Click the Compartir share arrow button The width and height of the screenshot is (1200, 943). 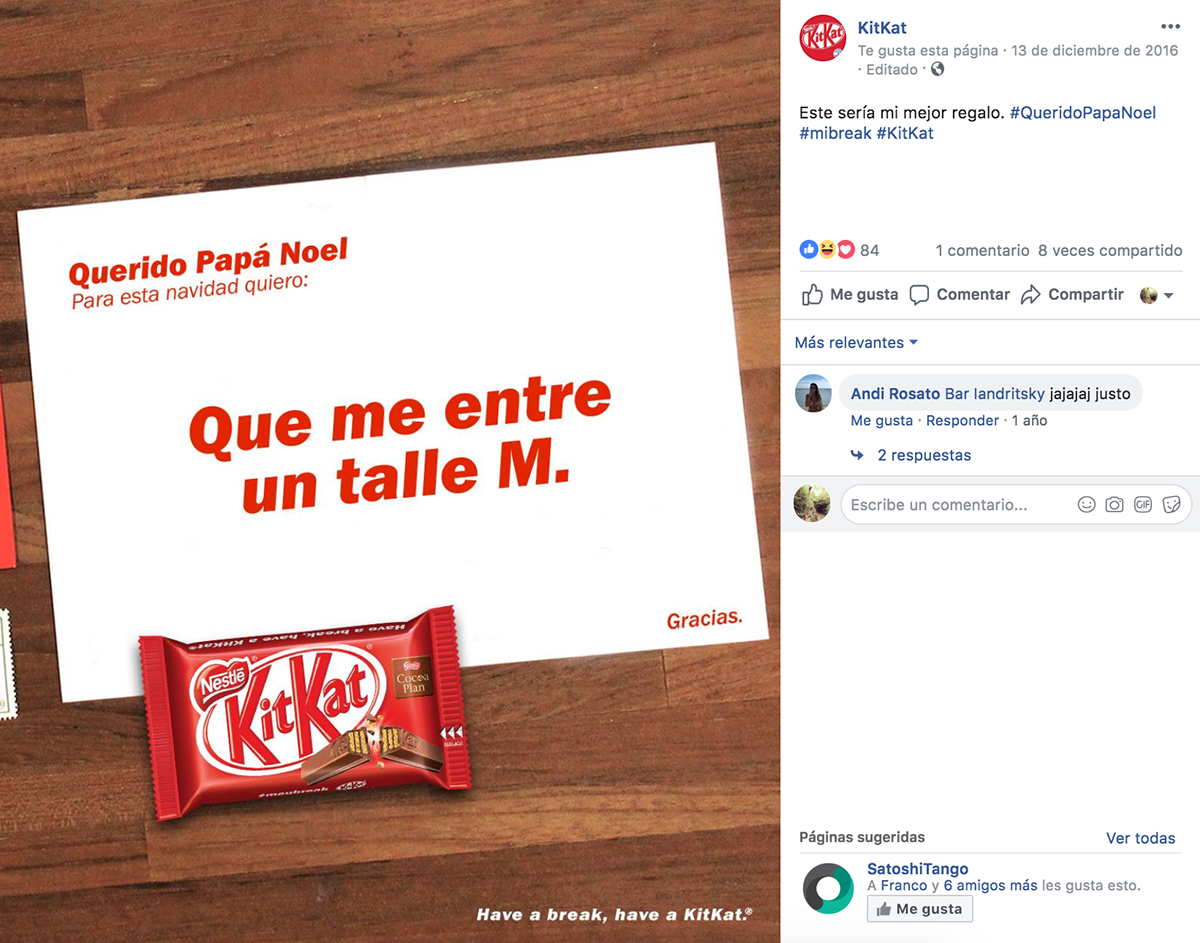(1072, 295)
